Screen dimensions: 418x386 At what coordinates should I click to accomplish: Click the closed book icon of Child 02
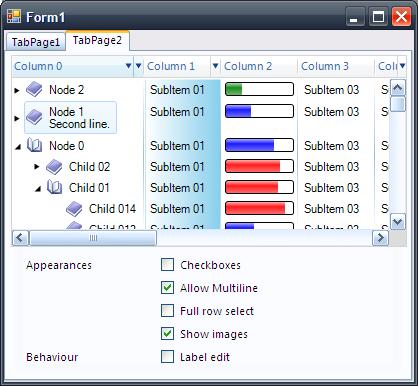pos(54,167)
